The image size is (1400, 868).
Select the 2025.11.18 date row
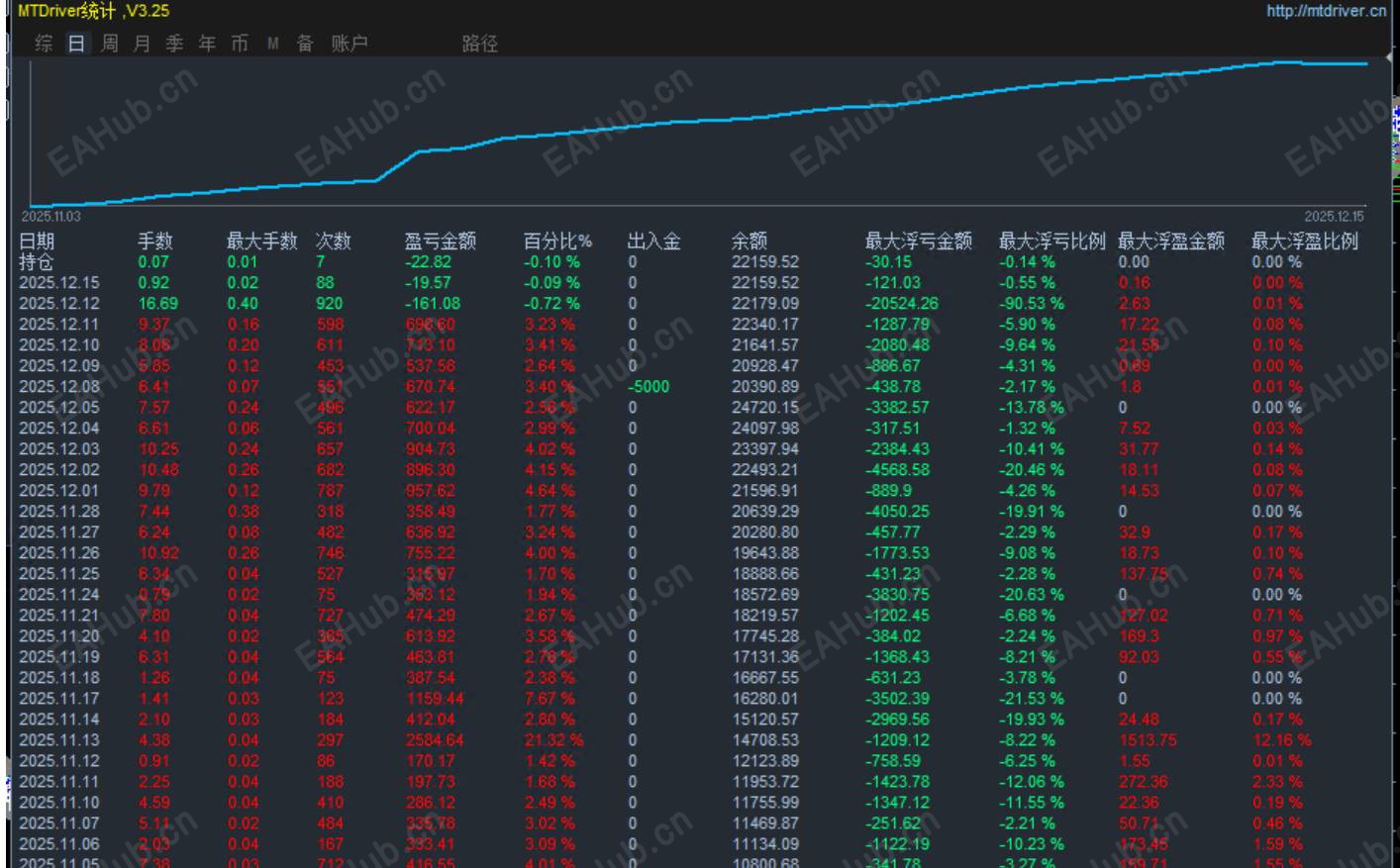click(x=59, y=678)
